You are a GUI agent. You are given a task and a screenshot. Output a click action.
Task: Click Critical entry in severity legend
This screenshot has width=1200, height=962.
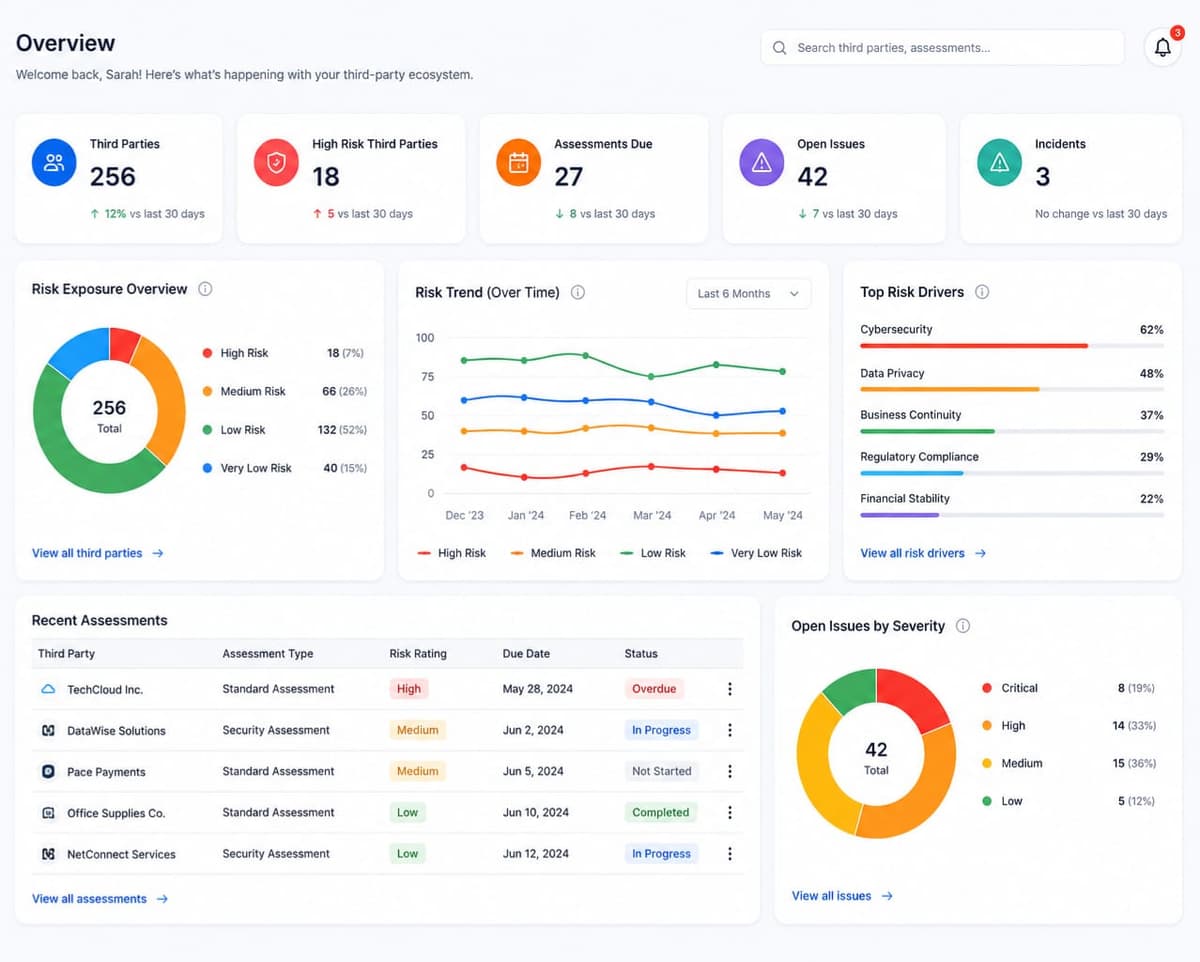point(1068,688)
